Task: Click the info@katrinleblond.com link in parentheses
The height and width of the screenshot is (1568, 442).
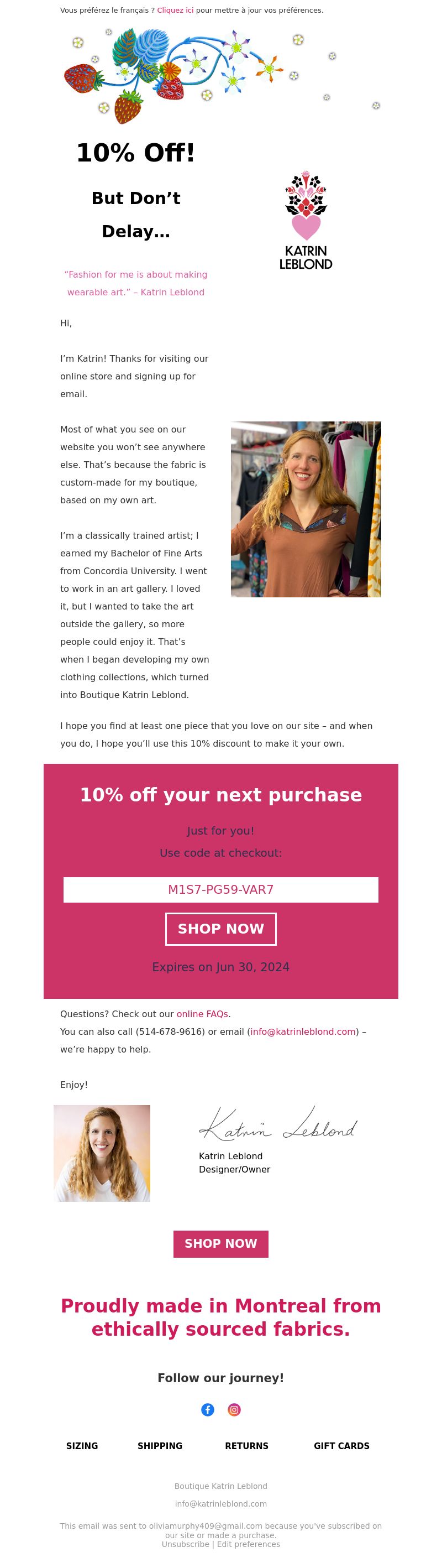Action: 303,1032
